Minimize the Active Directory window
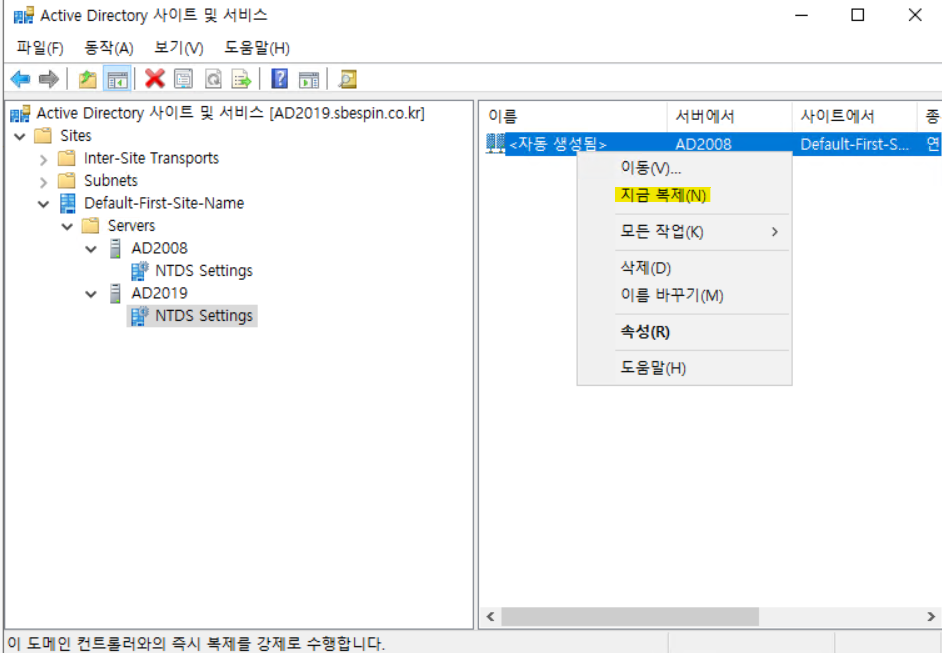 coord(801,16)
